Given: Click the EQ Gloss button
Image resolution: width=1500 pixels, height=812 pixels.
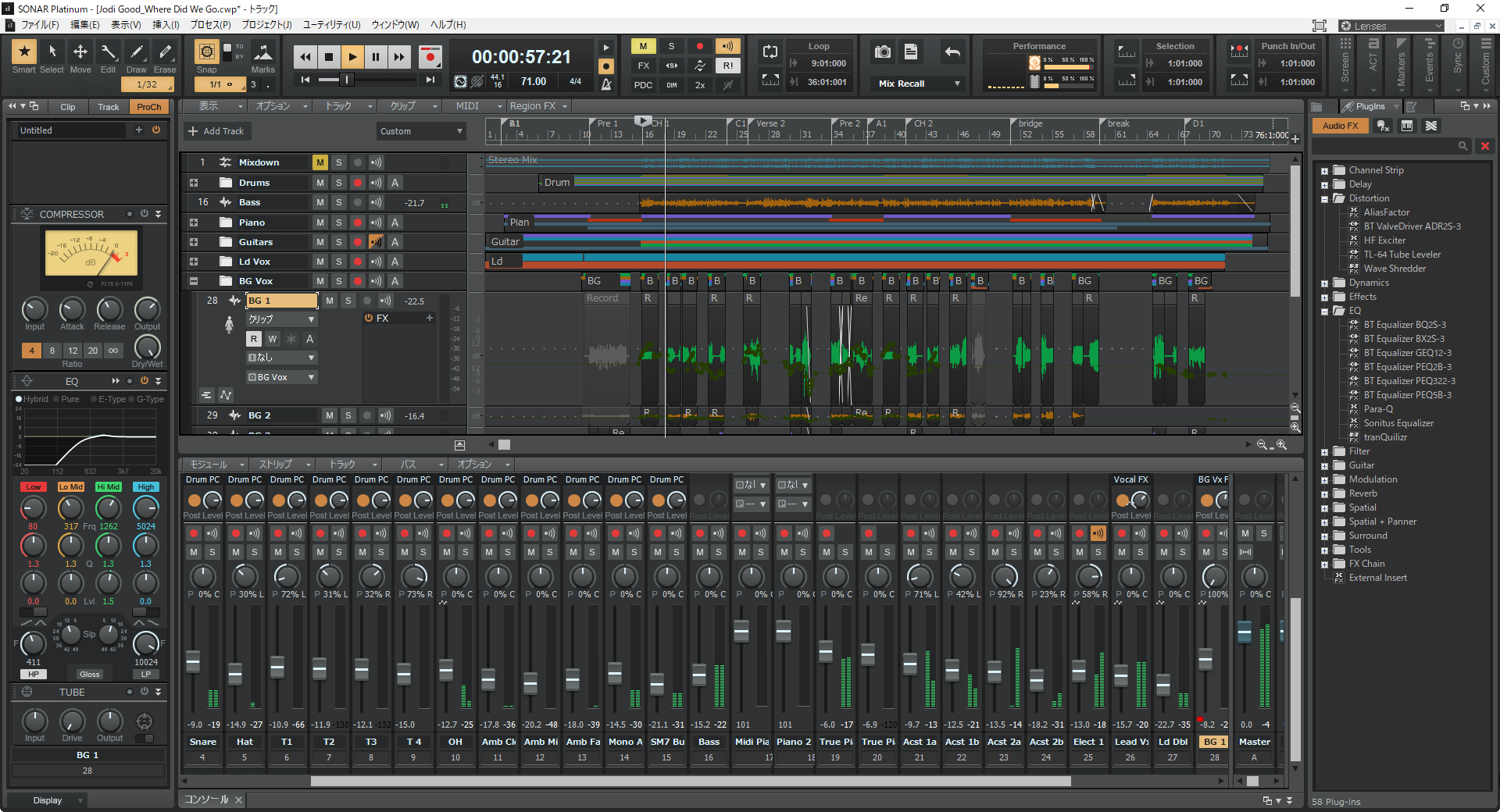Looking at the screenshot, I should click(x=90, y=674).
